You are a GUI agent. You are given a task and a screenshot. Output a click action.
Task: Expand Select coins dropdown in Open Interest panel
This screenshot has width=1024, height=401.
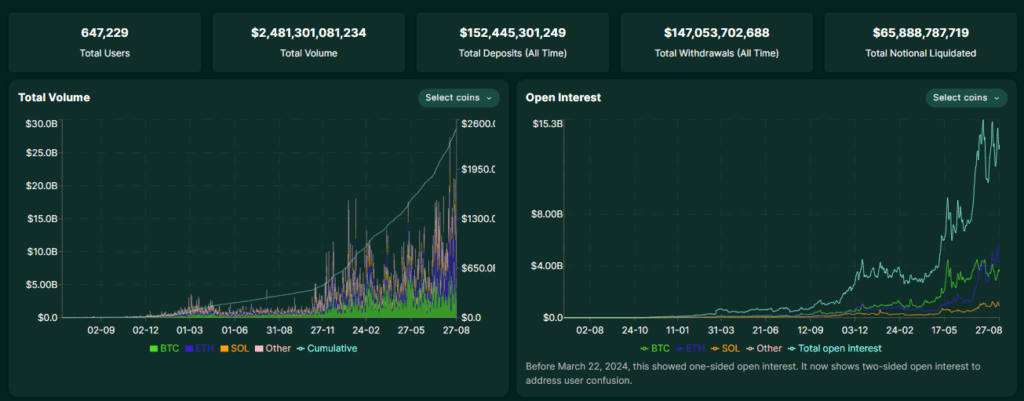click(967, 98)
